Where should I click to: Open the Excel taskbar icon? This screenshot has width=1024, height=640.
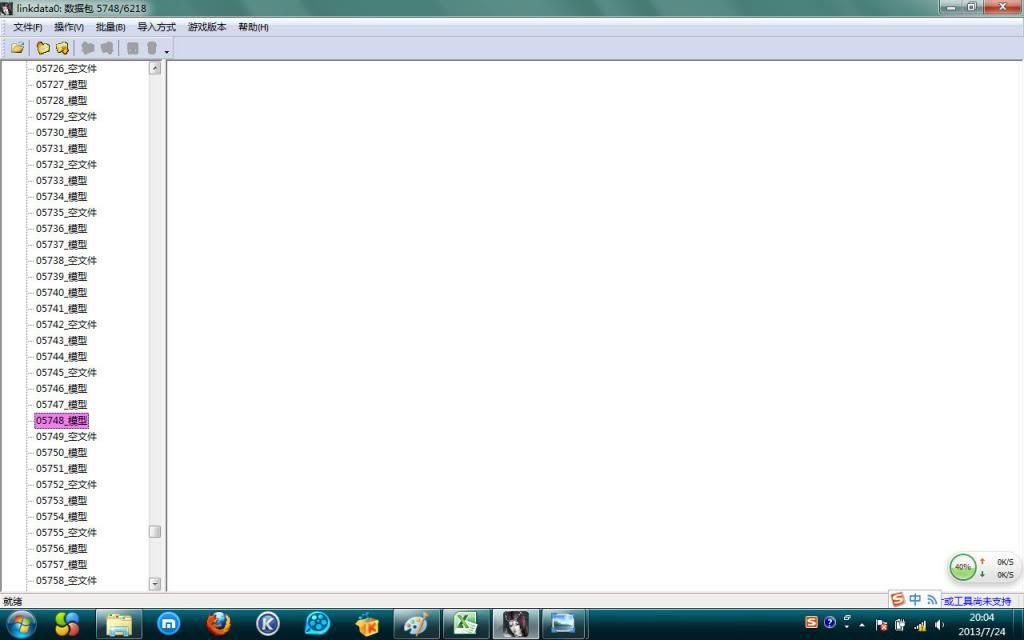pyautogui.click(x=465, y=624)
